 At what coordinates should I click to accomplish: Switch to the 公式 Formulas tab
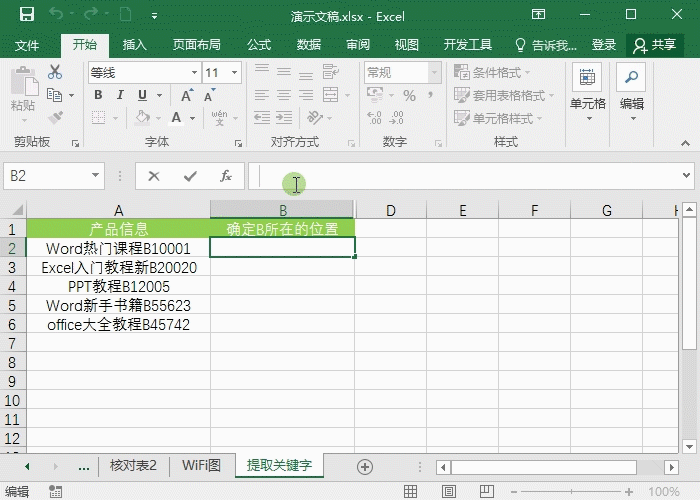coord(259,45)
